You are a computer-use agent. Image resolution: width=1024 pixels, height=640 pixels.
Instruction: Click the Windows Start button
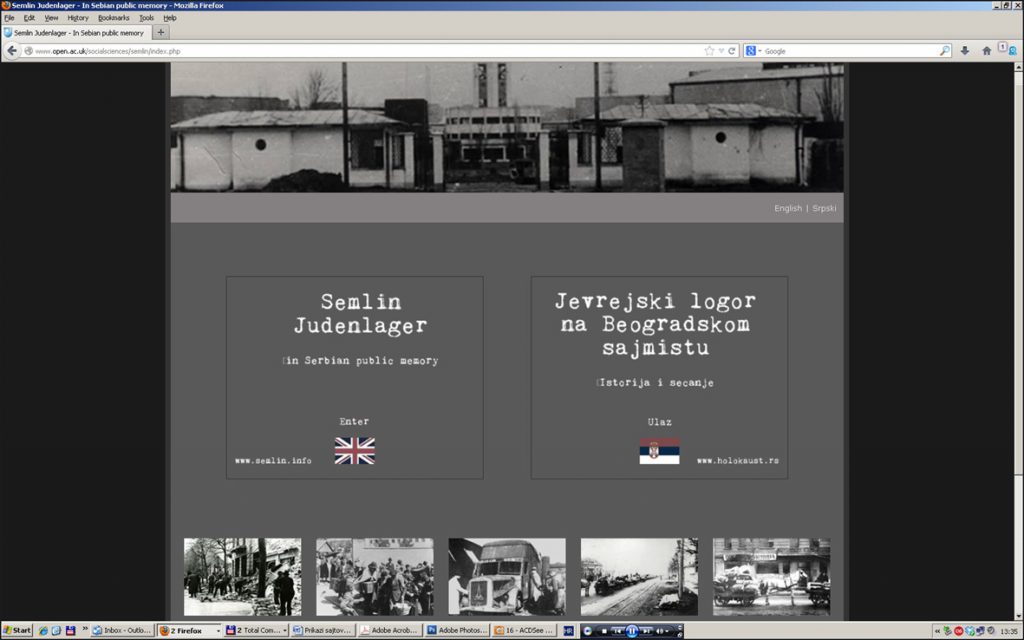coord(17,631)
